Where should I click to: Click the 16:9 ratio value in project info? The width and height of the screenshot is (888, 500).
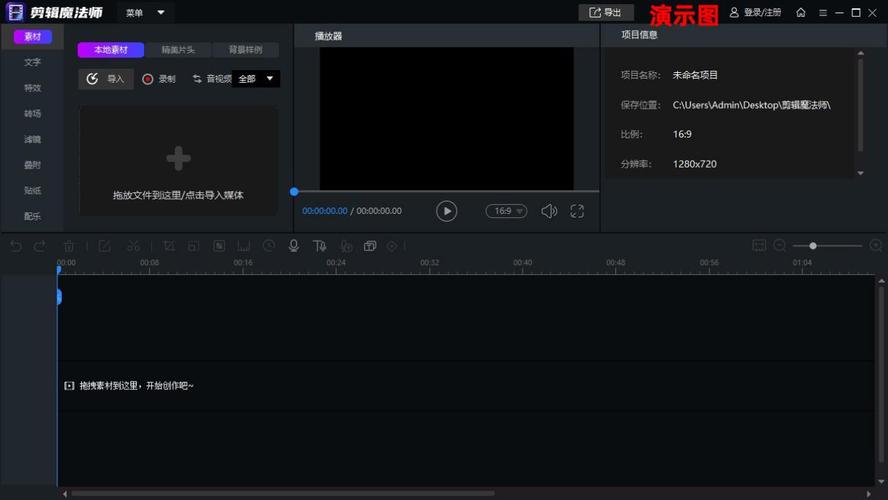coord(682,134)
